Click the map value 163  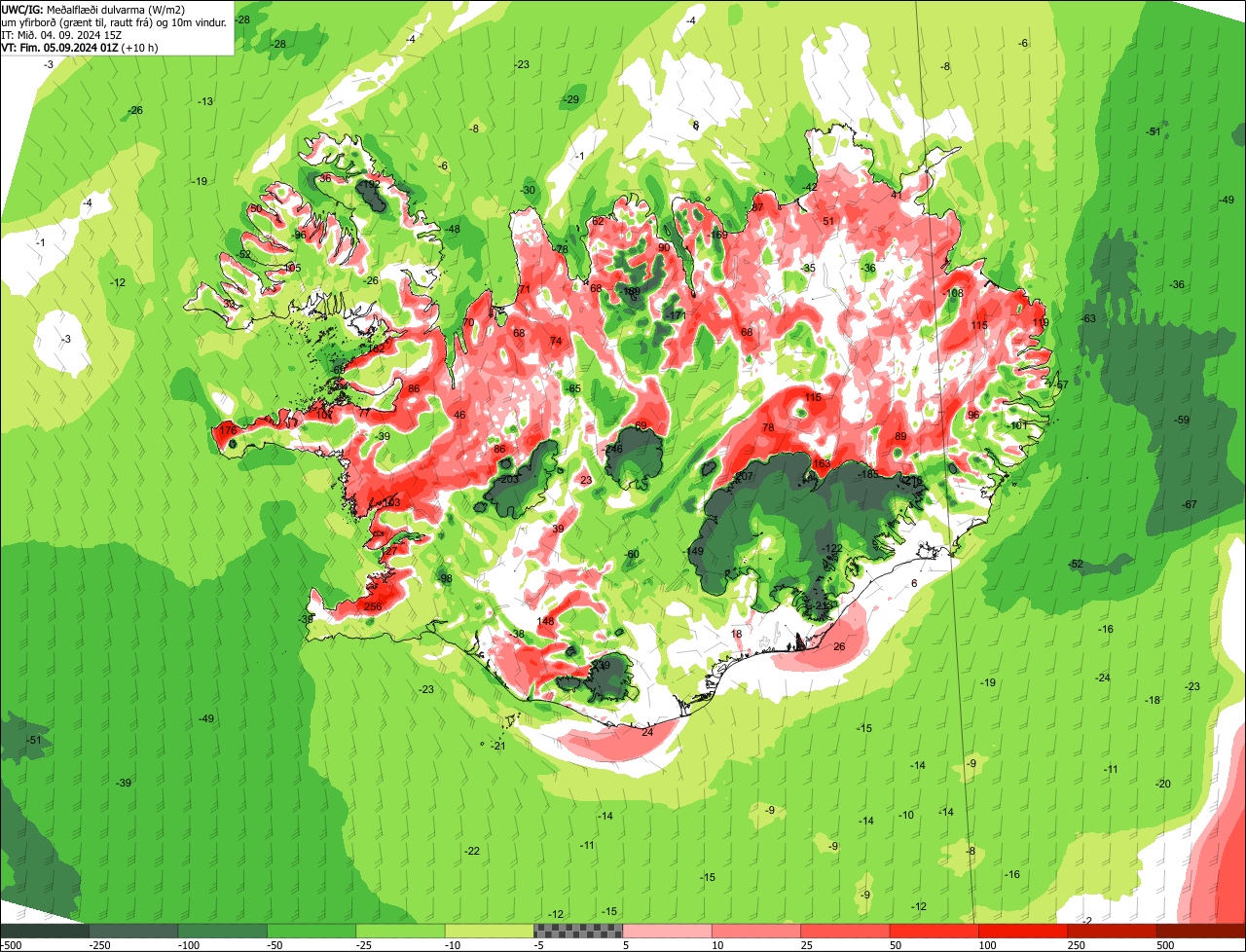[x=823, y=463]
